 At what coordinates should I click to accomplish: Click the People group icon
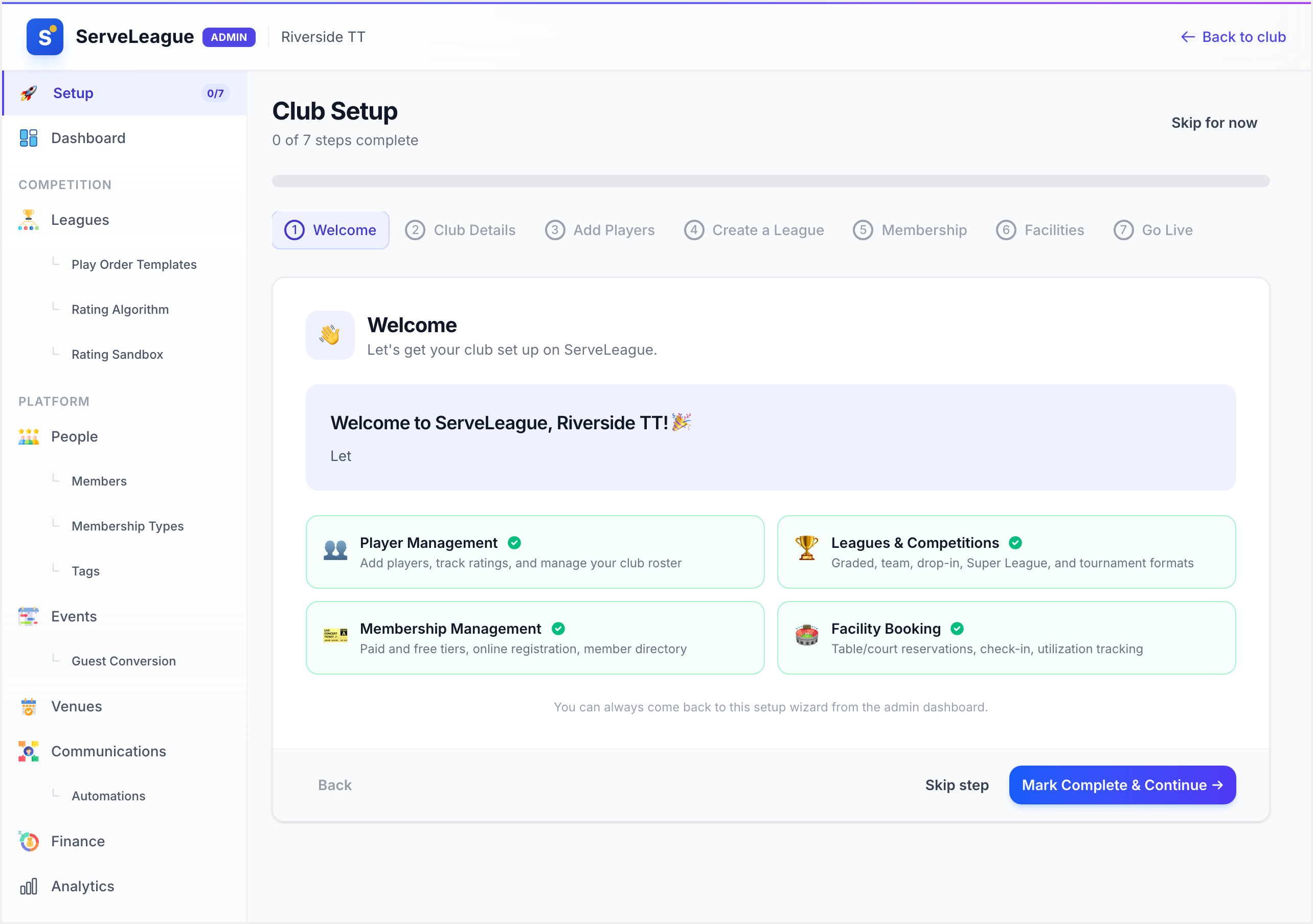pos(29,436)
